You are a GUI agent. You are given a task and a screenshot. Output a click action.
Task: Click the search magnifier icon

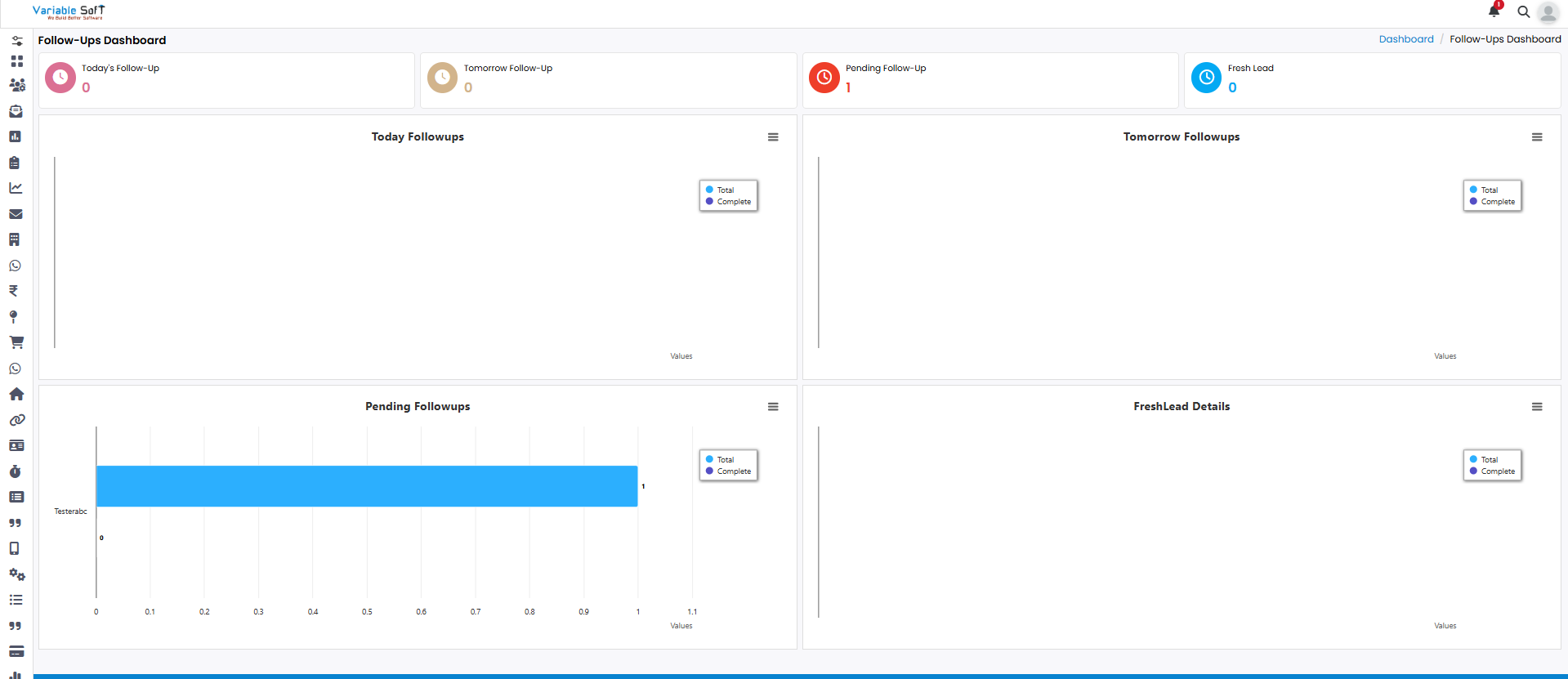pos(1524,11)
